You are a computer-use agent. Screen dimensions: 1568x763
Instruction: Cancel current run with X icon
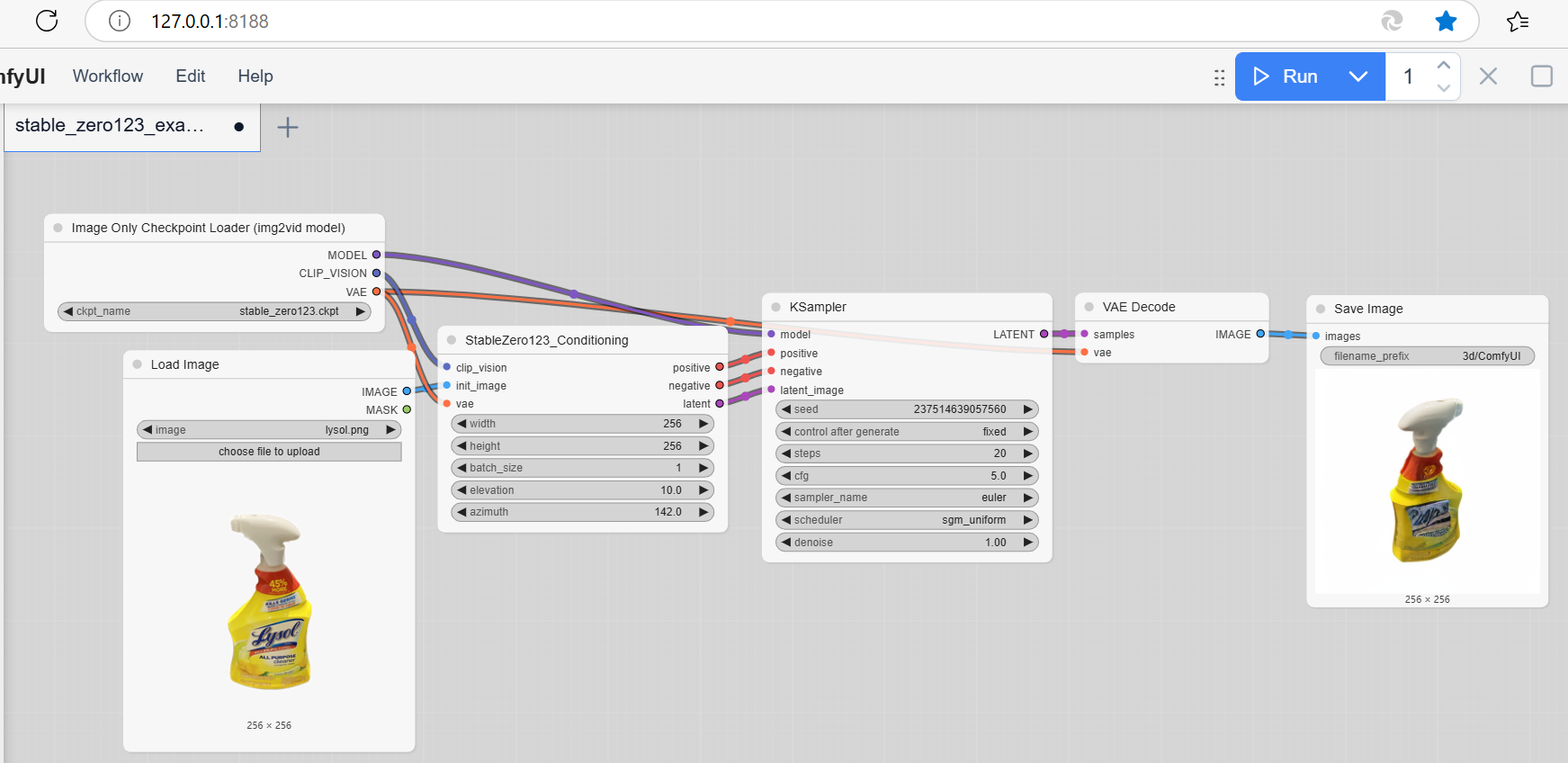pos(1488,76)
